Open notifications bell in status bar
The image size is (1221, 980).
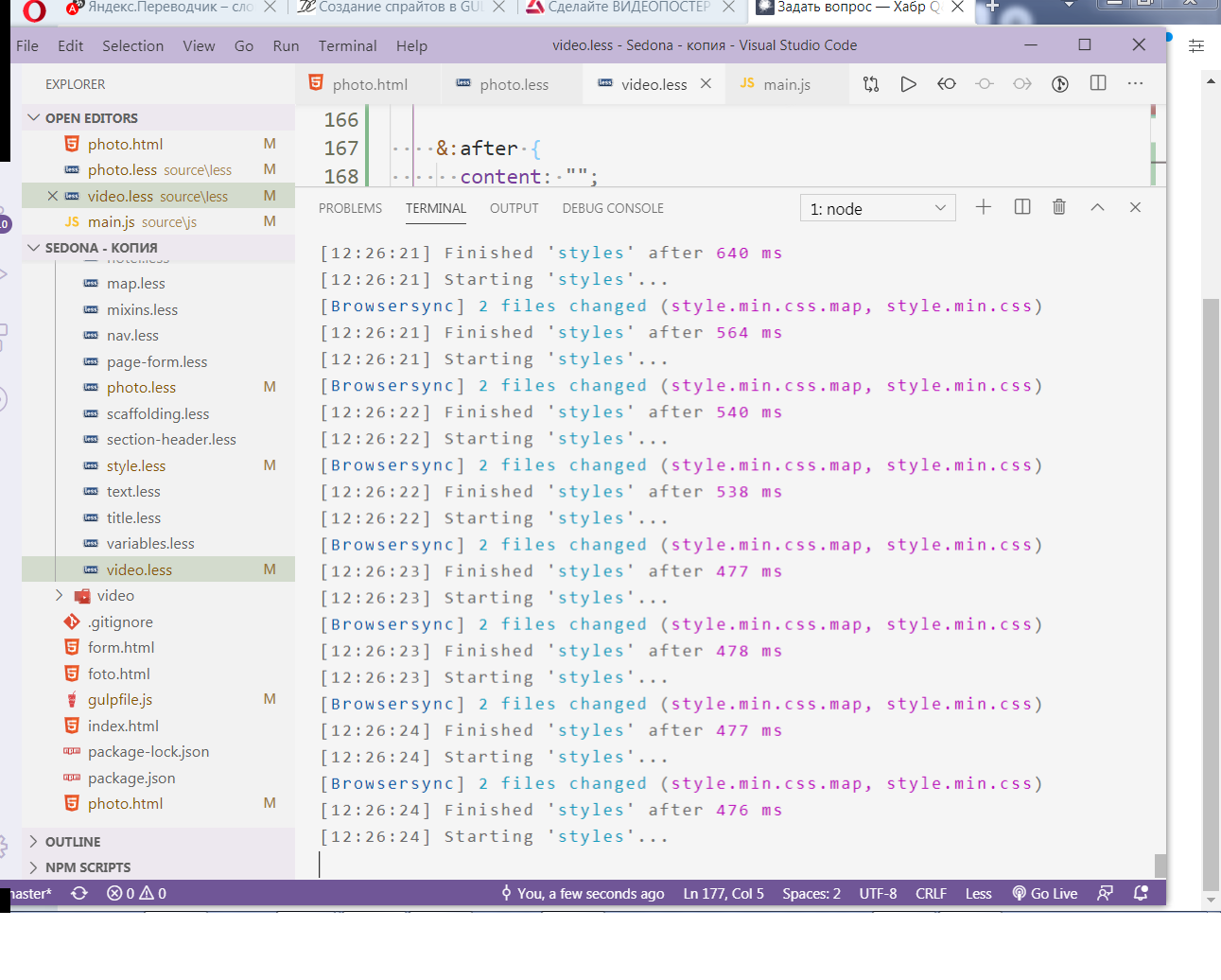(x=1141, y=893)
